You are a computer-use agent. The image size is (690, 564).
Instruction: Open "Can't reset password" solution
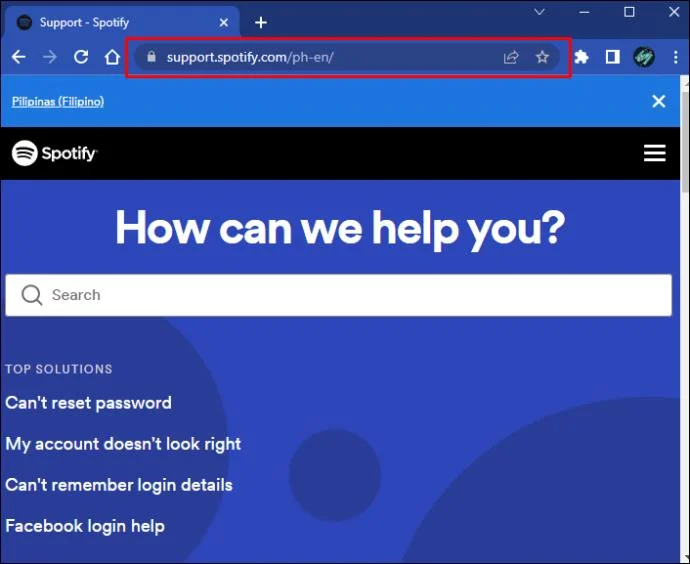88,403
